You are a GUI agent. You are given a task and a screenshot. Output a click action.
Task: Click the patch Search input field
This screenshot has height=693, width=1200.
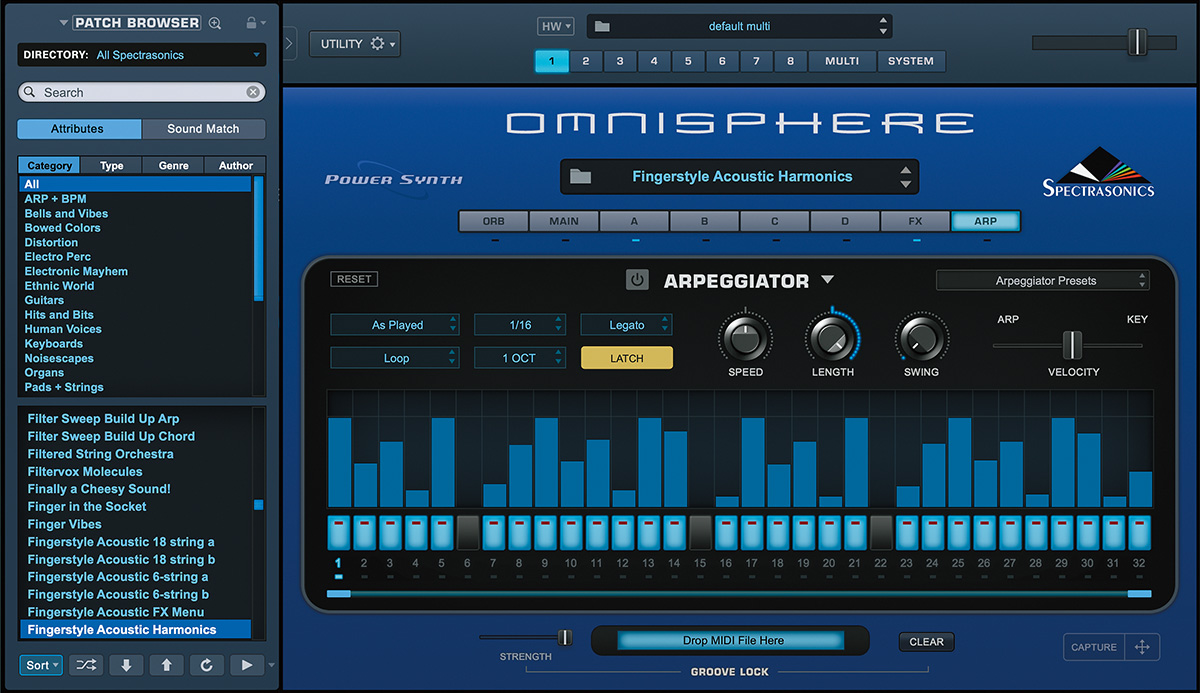tap(141, 92)
